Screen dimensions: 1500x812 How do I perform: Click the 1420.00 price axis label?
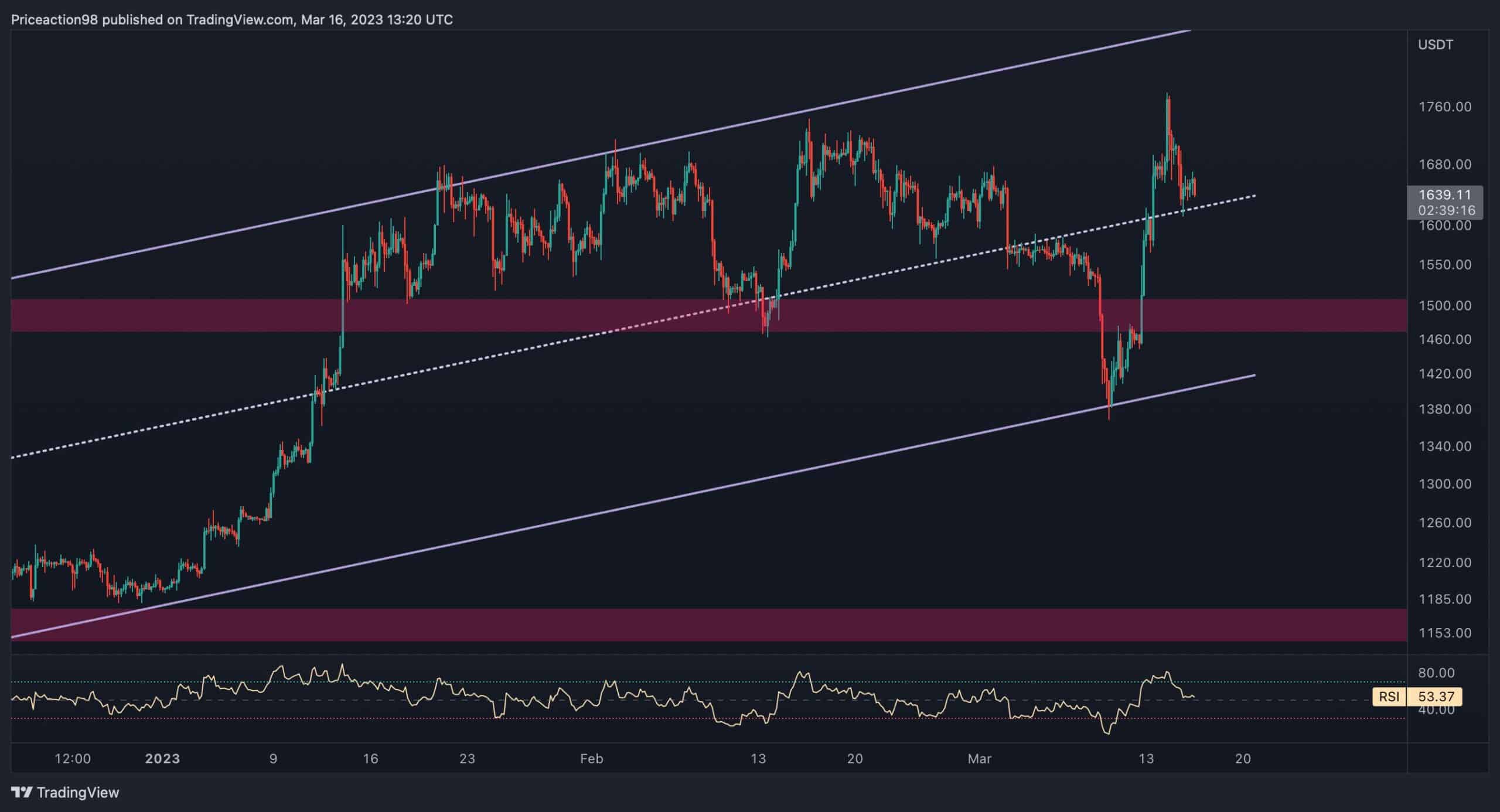1444,374
